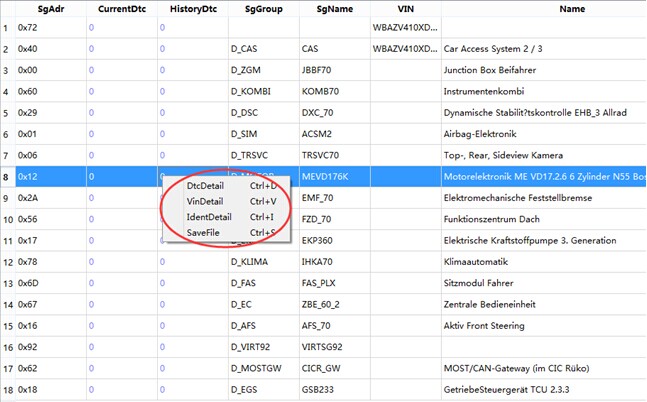Open HistoryDtc count link for JBBF70 row
This screenshot has height=402, width=647.
(162, 70)
